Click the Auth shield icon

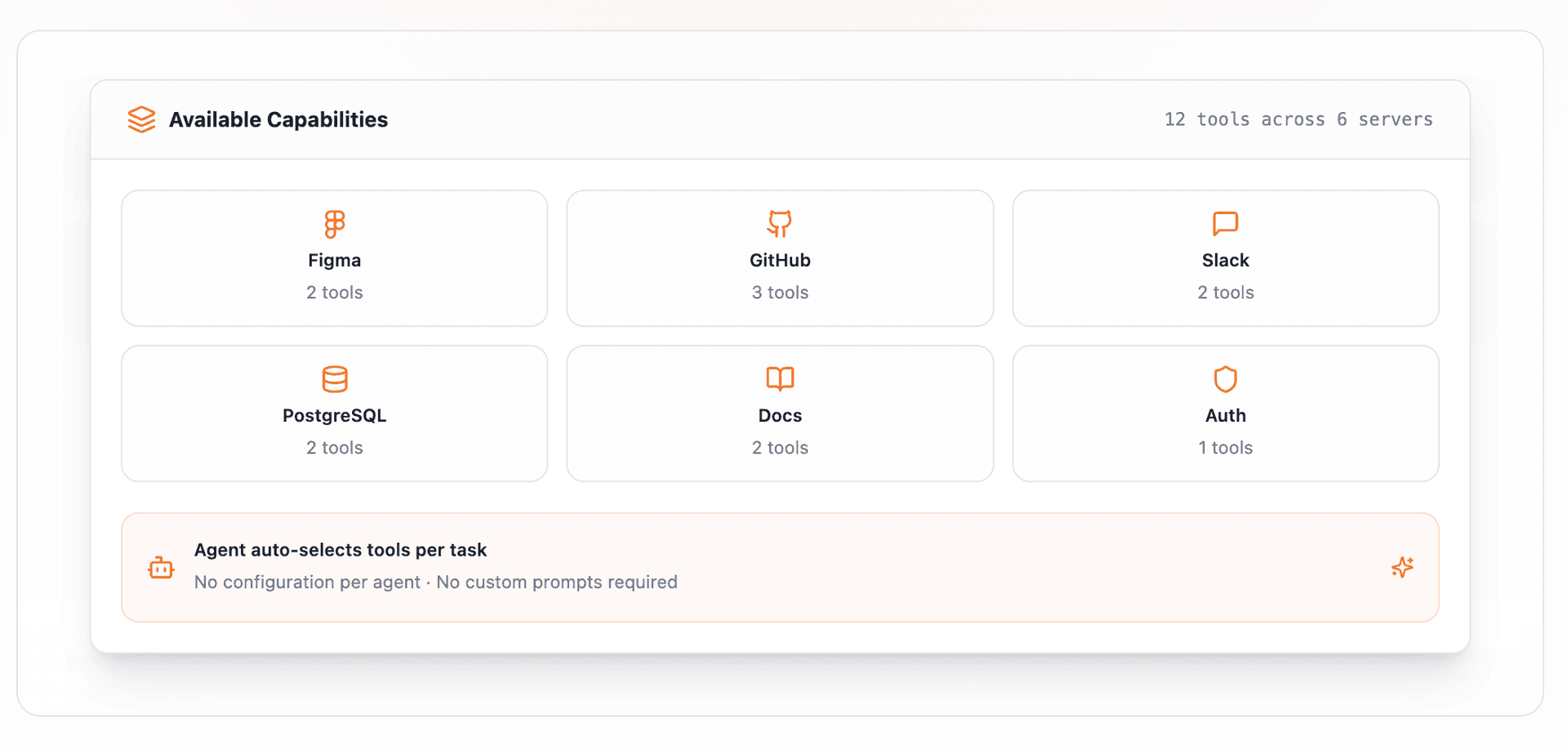pos(1225,378)
